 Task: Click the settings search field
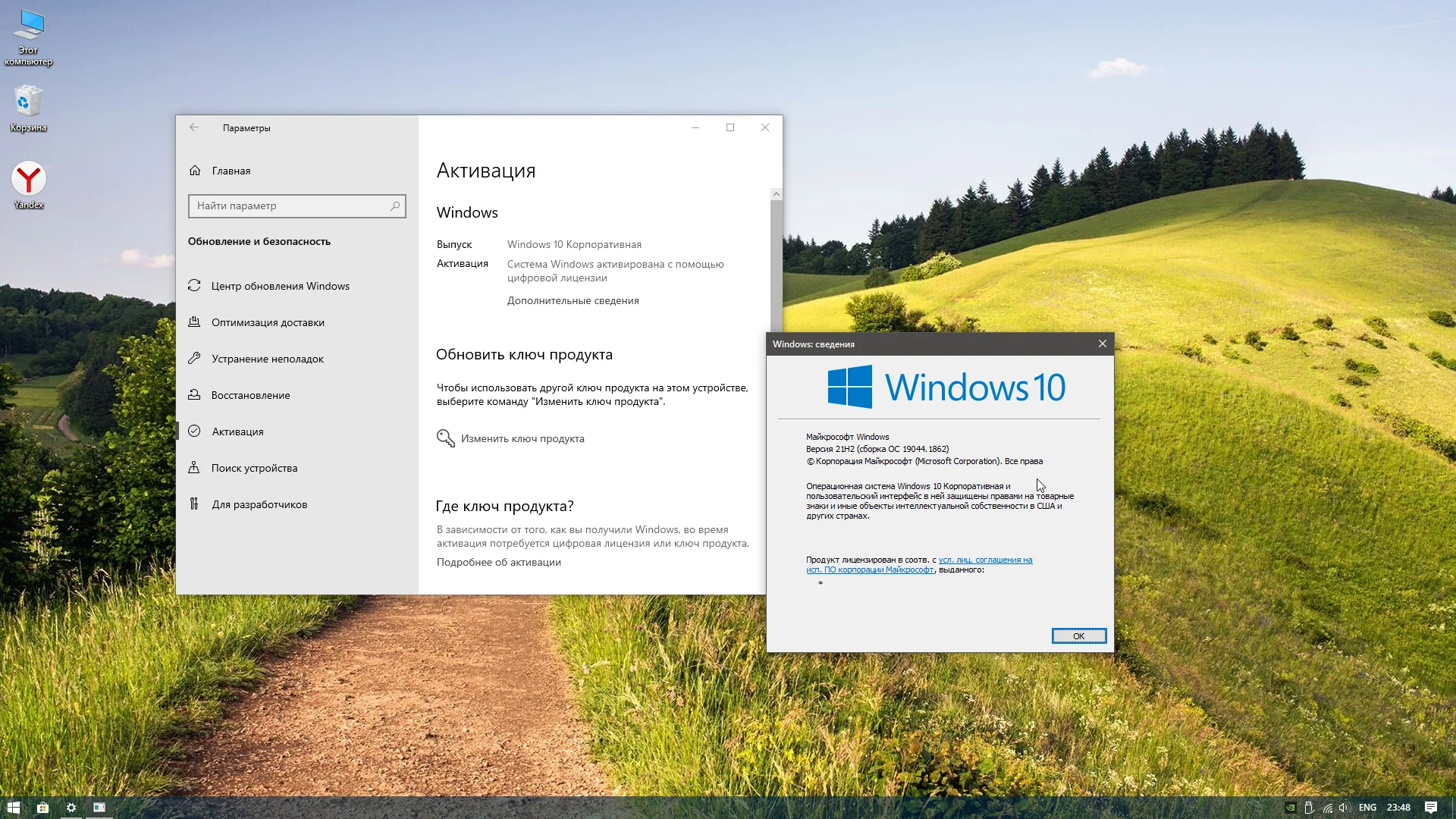point(292,206)
